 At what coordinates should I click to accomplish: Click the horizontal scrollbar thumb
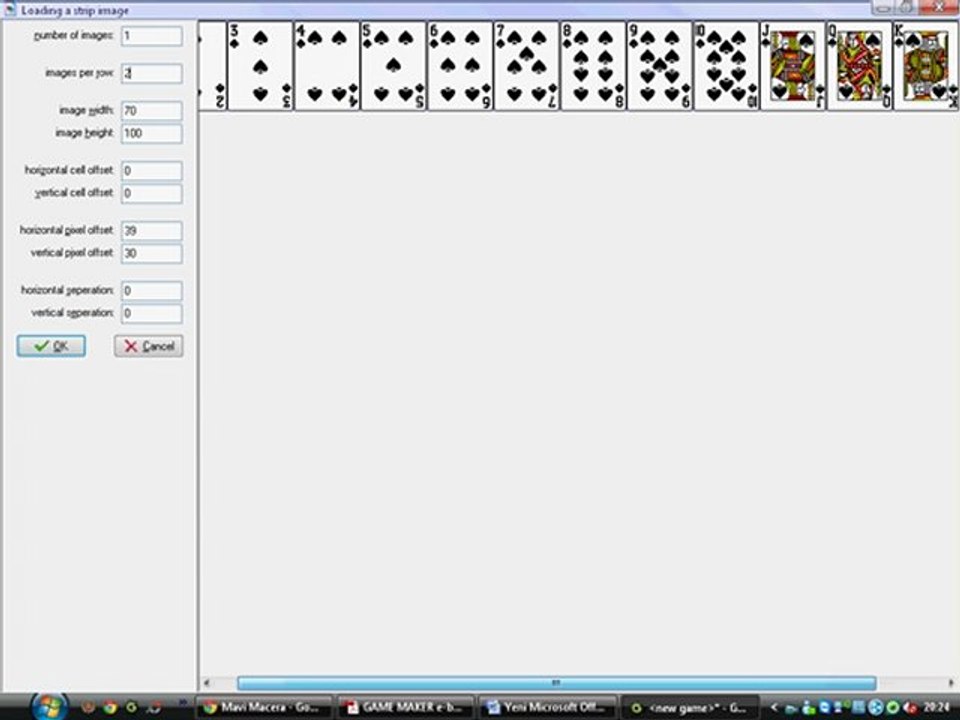(x=557, y=683)
